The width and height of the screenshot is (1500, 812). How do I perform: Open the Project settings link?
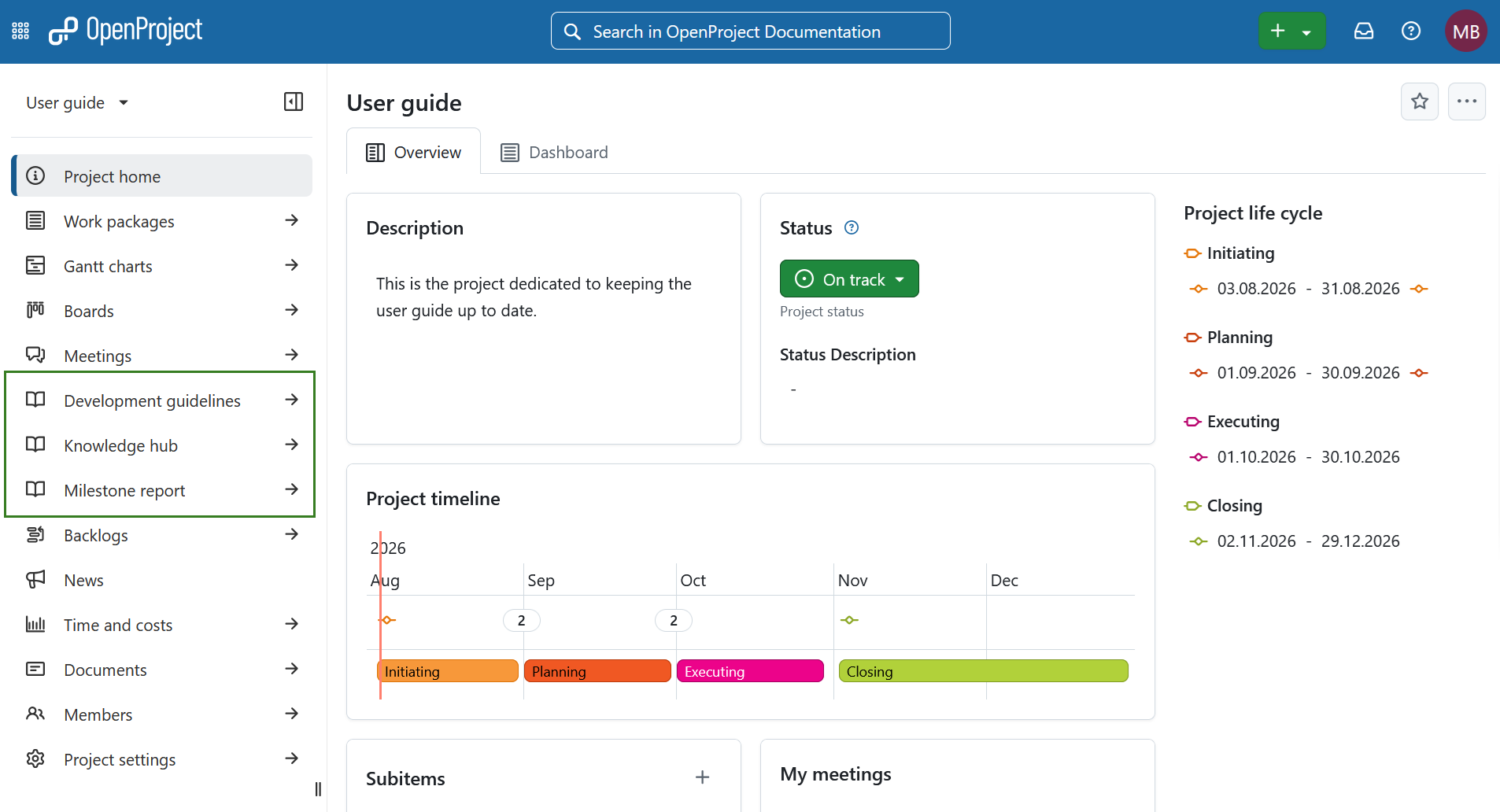(120, 759)
